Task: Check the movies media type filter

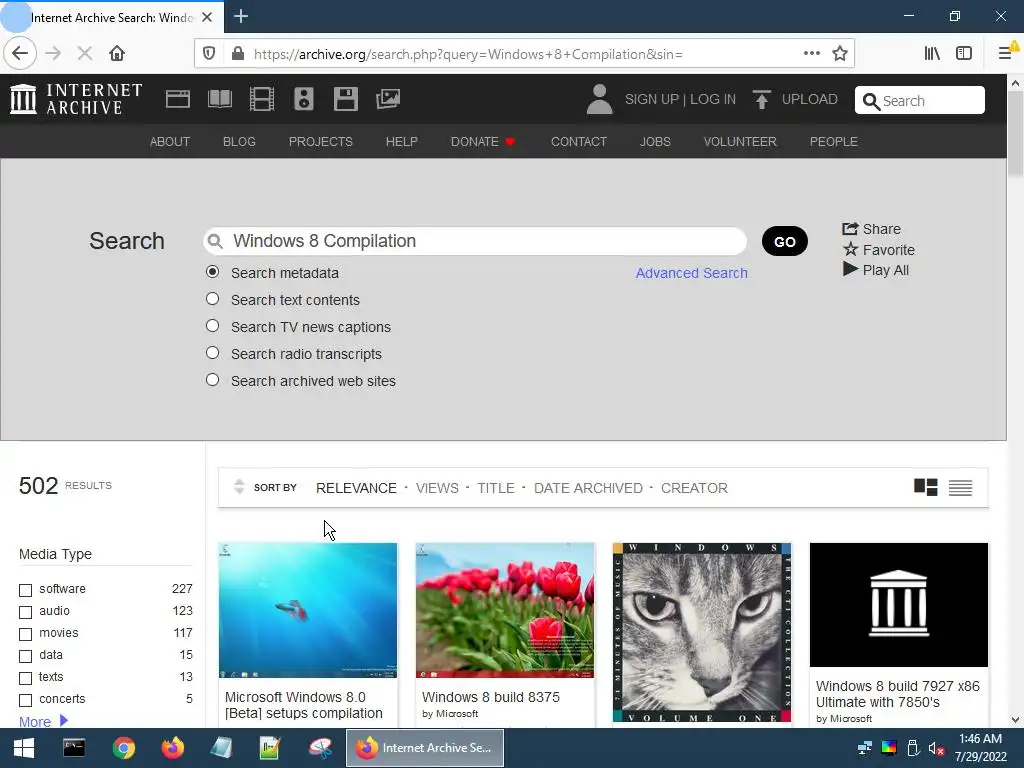Action: [x=25, y=634]
